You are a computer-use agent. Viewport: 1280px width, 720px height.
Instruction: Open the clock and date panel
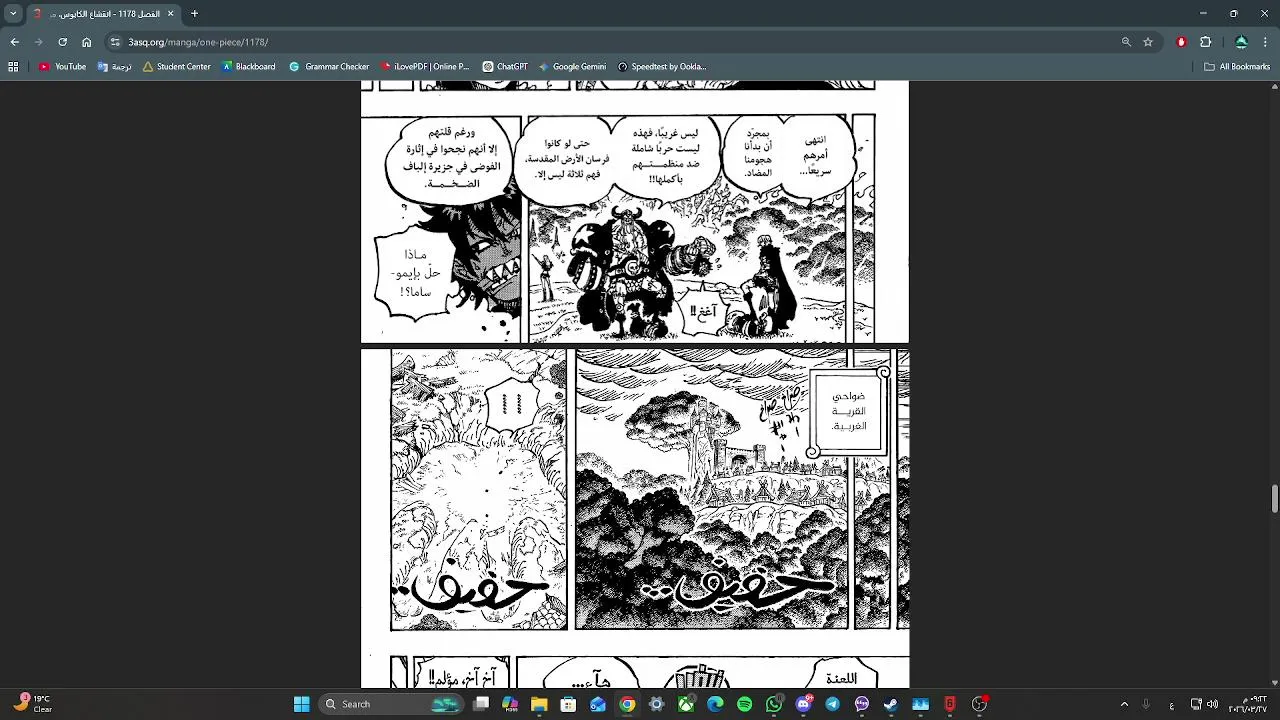(x=1248, y=704)
